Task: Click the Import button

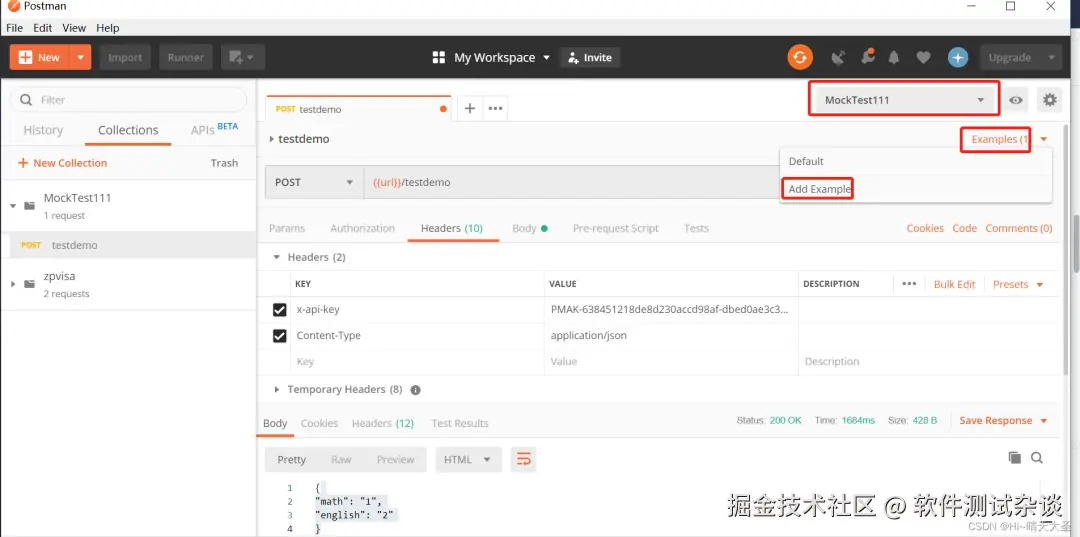Action: [x=125, y=58]
